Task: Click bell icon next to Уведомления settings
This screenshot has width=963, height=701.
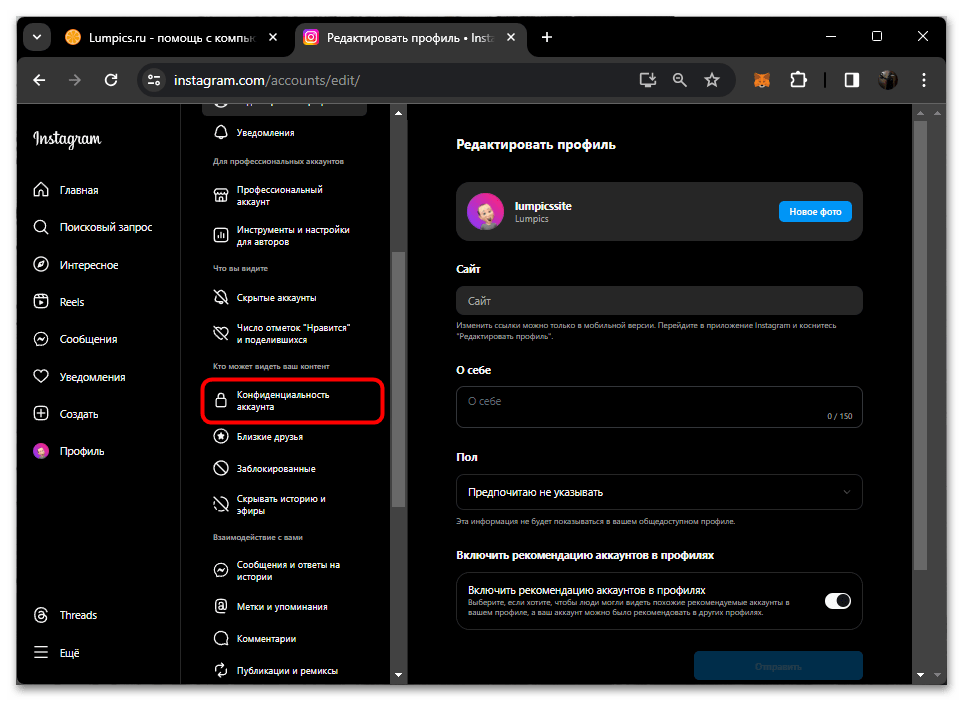Action: pos(220,132)
